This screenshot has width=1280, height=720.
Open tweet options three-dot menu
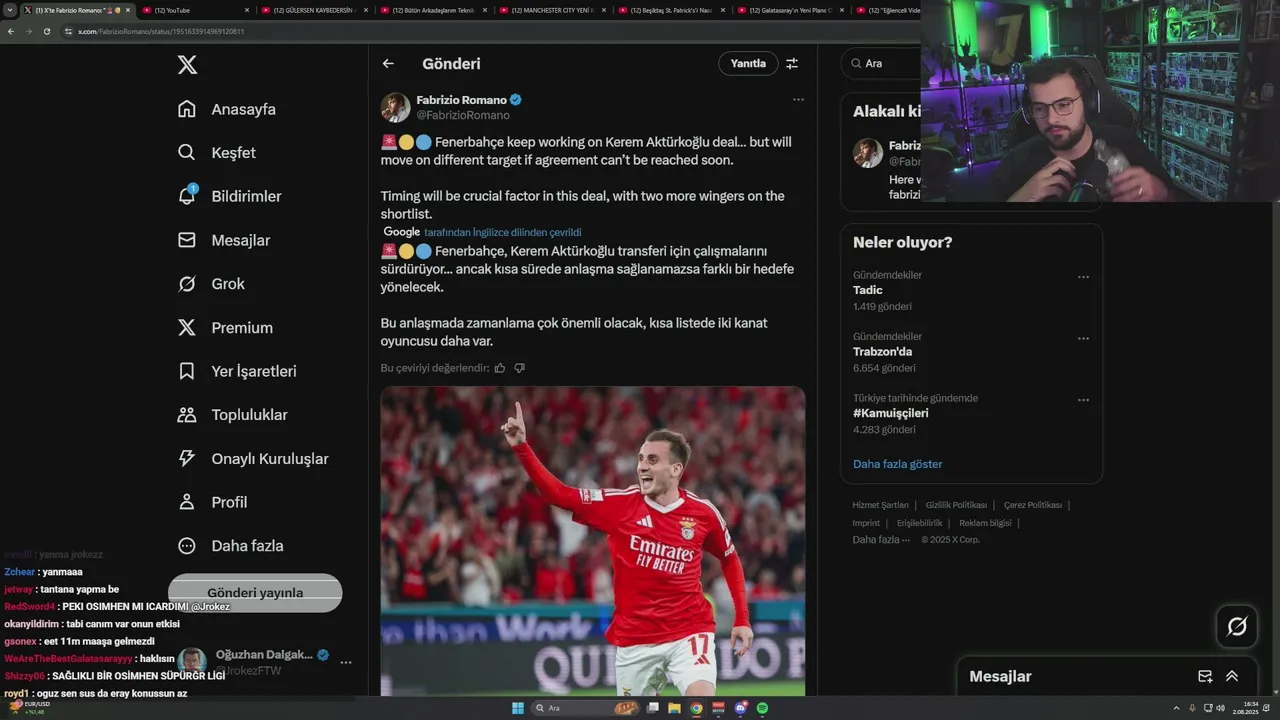point(798,99)
